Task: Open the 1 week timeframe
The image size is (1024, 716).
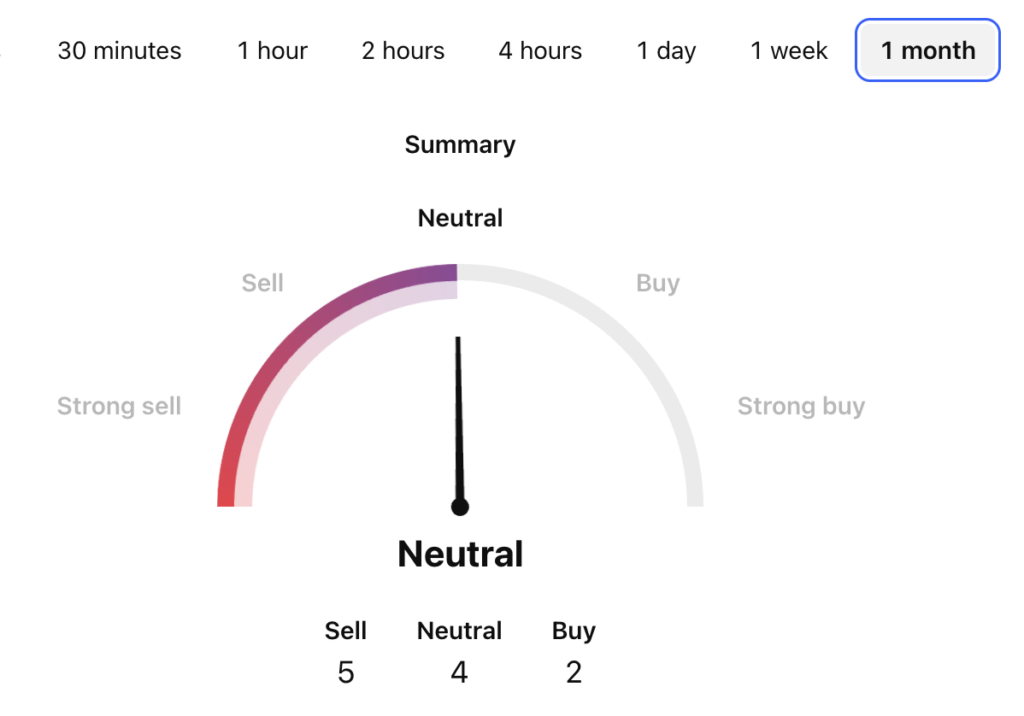Action: (x=789, y=51)
